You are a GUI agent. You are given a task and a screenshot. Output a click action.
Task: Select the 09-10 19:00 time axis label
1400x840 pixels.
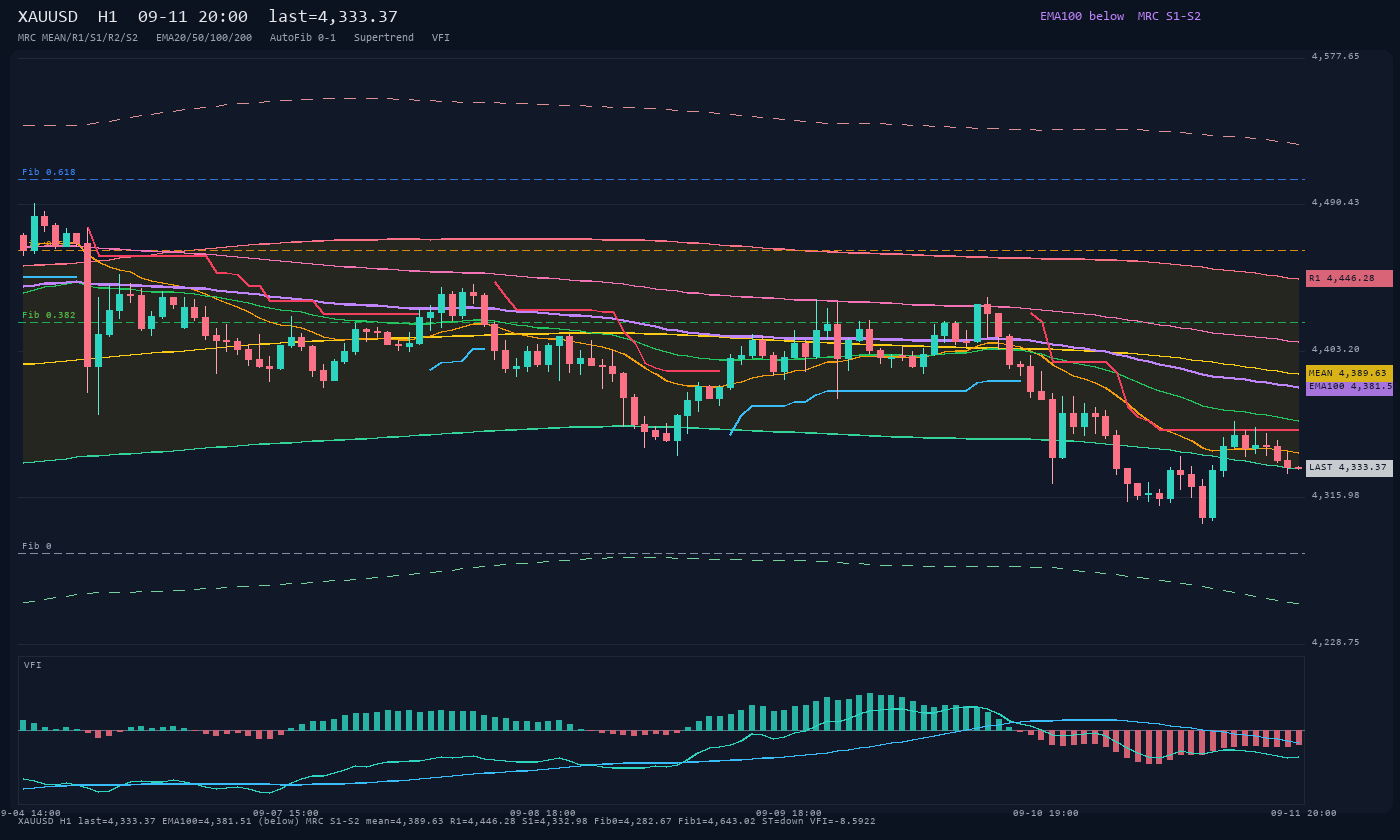[1046, 813]
